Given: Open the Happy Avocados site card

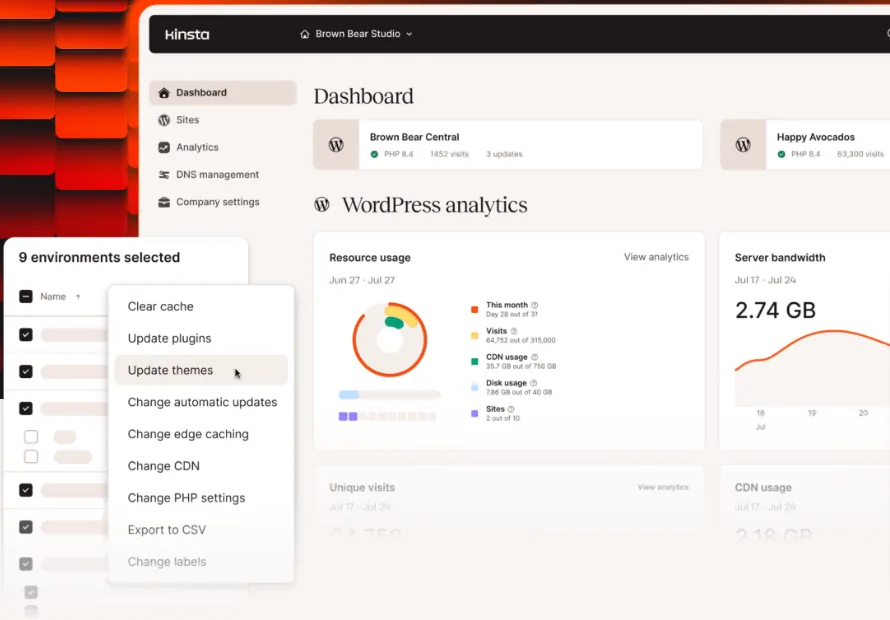Looking at the screenshot, I should coord(805,145).
